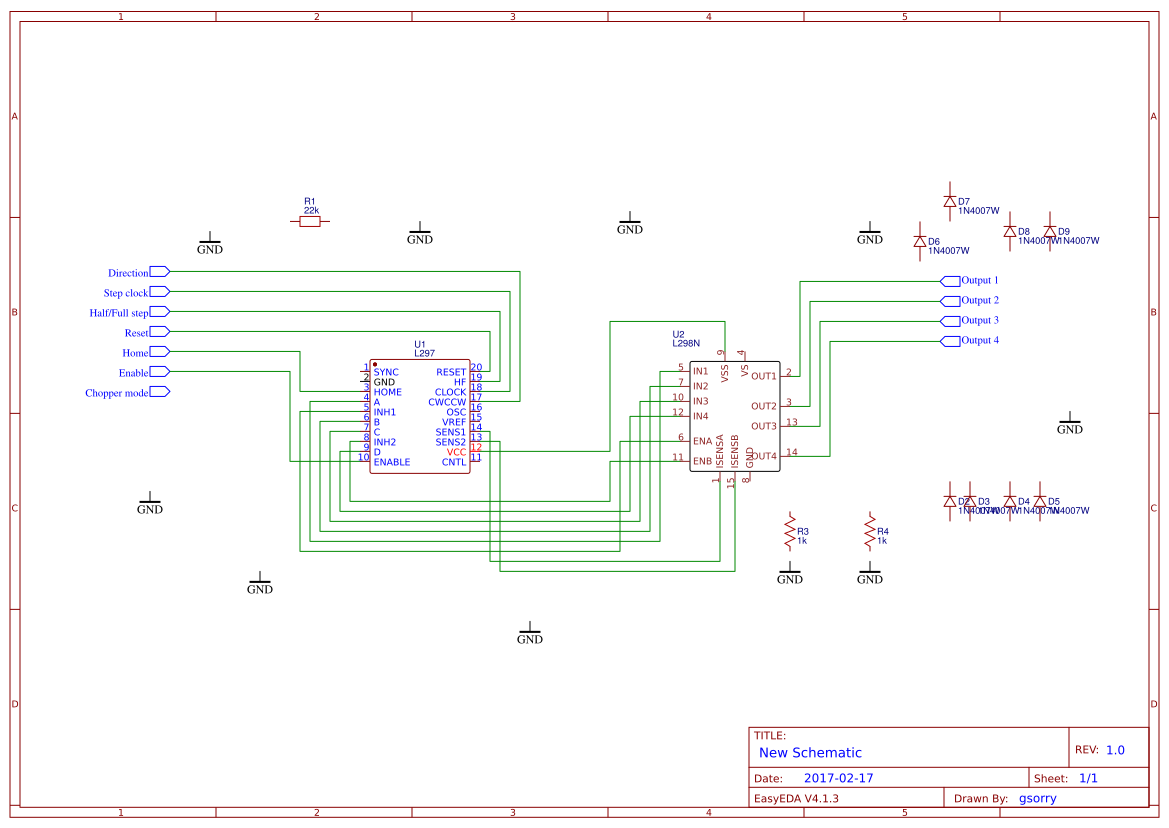Click the CWCCW pin label on U1
This screenshot has width=1169, height=828.
tap(447, 402)
